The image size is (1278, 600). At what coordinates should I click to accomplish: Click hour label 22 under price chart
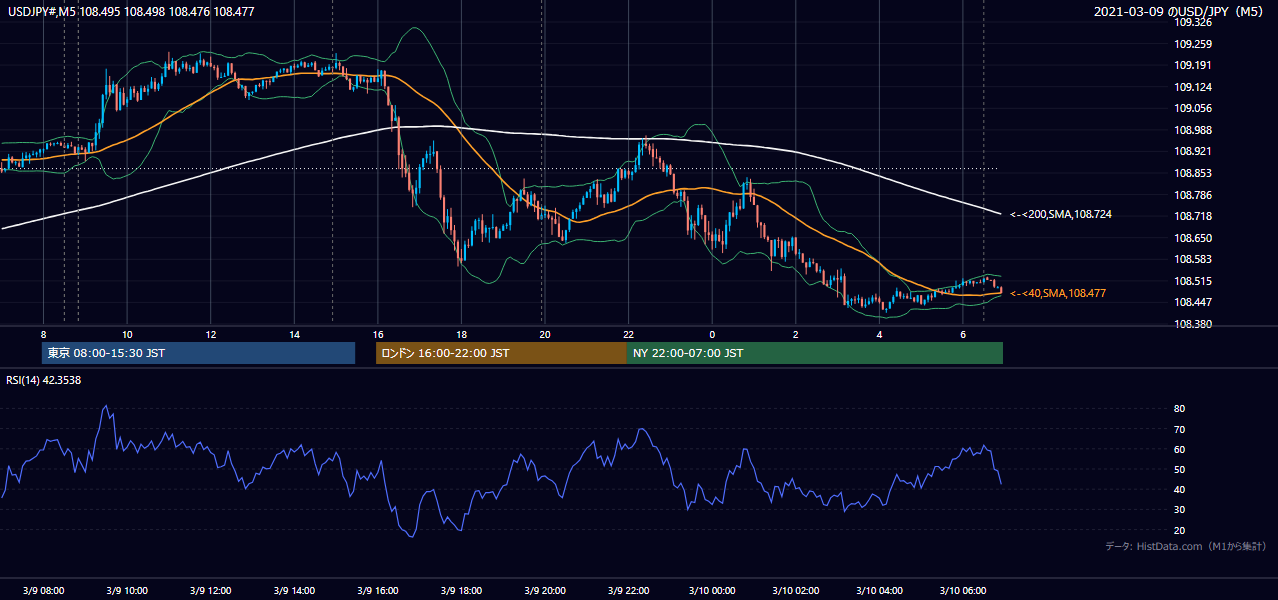point(629,334)
